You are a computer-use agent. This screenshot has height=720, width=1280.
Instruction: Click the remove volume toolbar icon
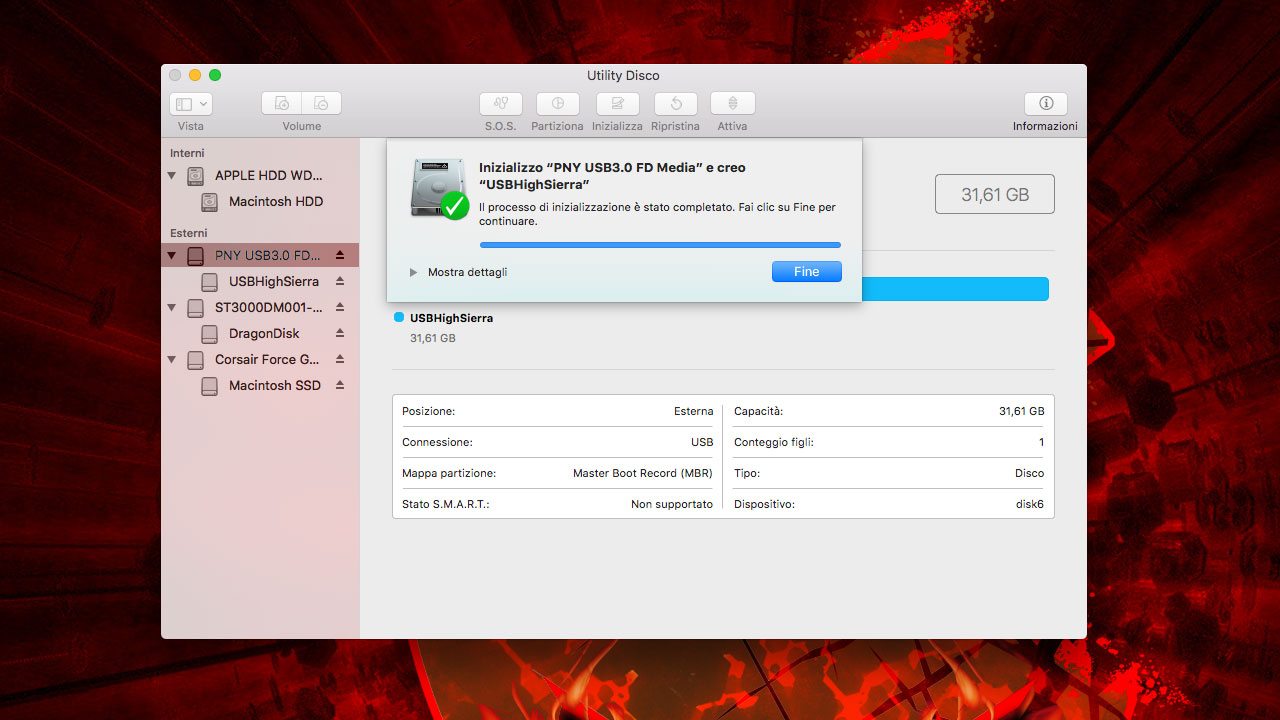[321, 104]
